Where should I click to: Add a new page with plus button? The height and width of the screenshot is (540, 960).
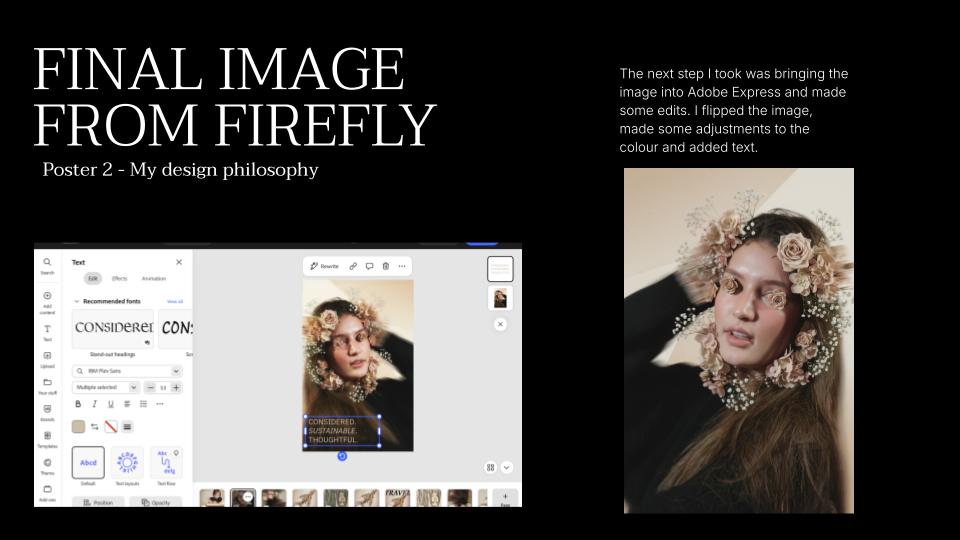tap(505, 498)
